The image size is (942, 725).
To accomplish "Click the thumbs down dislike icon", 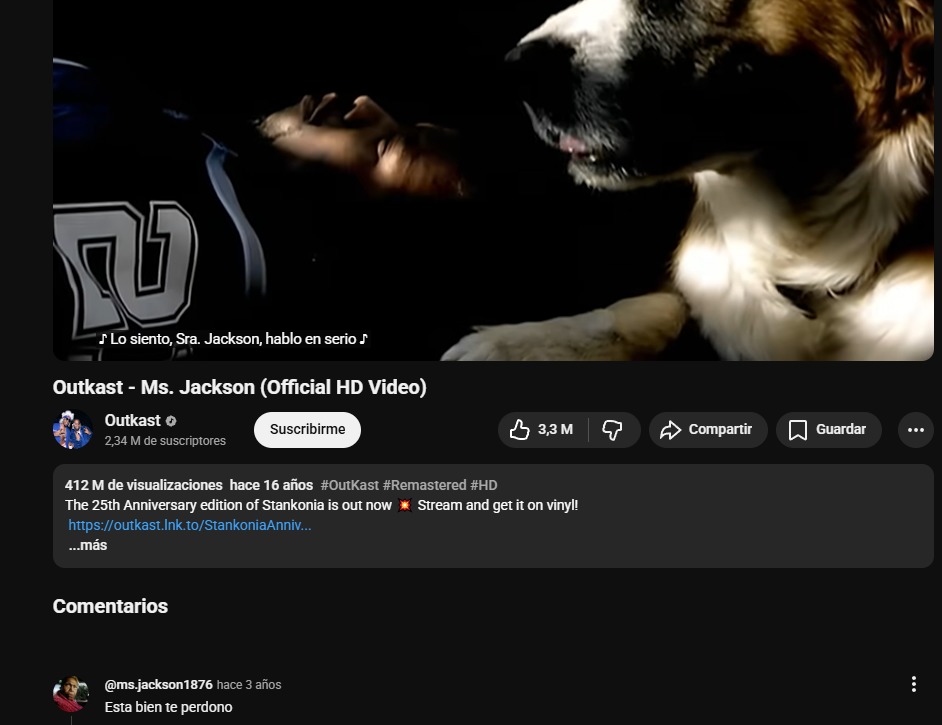I will tap(613, 430).
